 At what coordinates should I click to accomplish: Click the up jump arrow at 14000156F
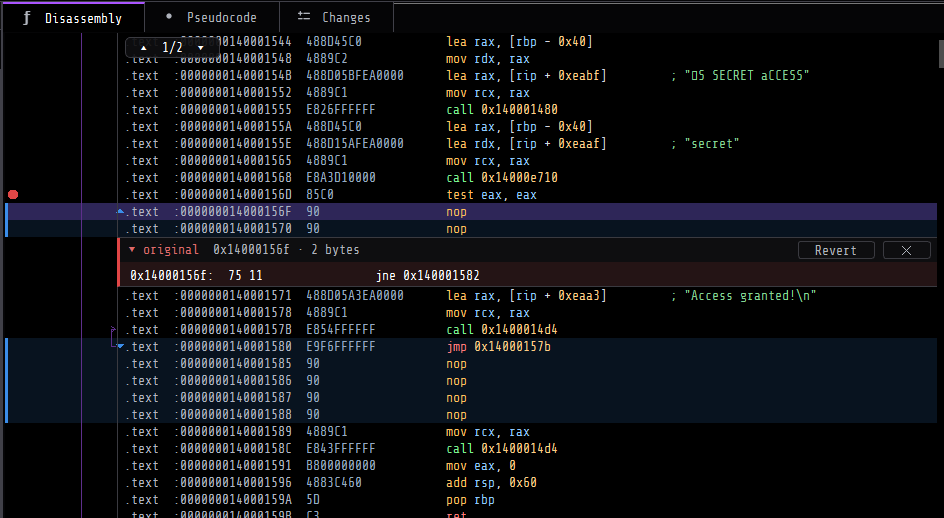click(x=120, y=211)
